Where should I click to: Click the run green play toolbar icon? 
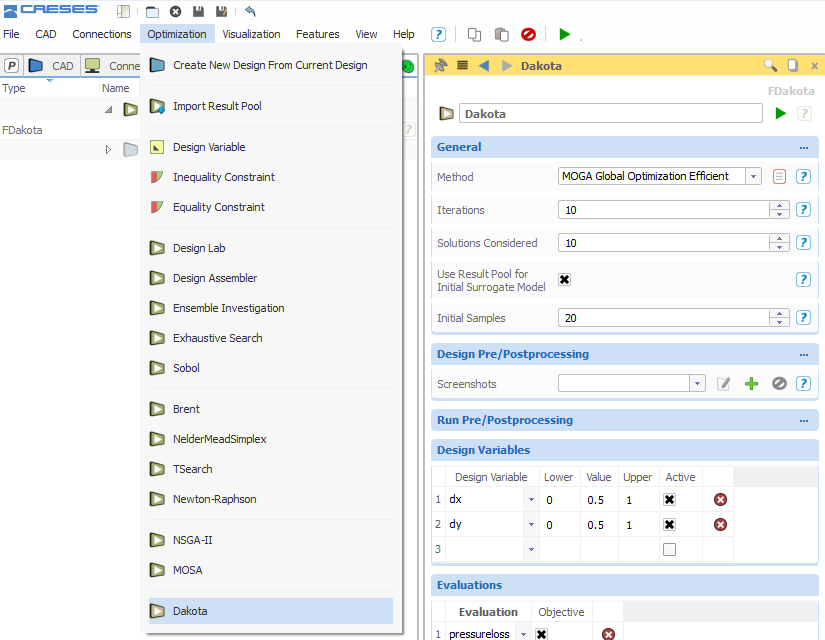point(565,35)
